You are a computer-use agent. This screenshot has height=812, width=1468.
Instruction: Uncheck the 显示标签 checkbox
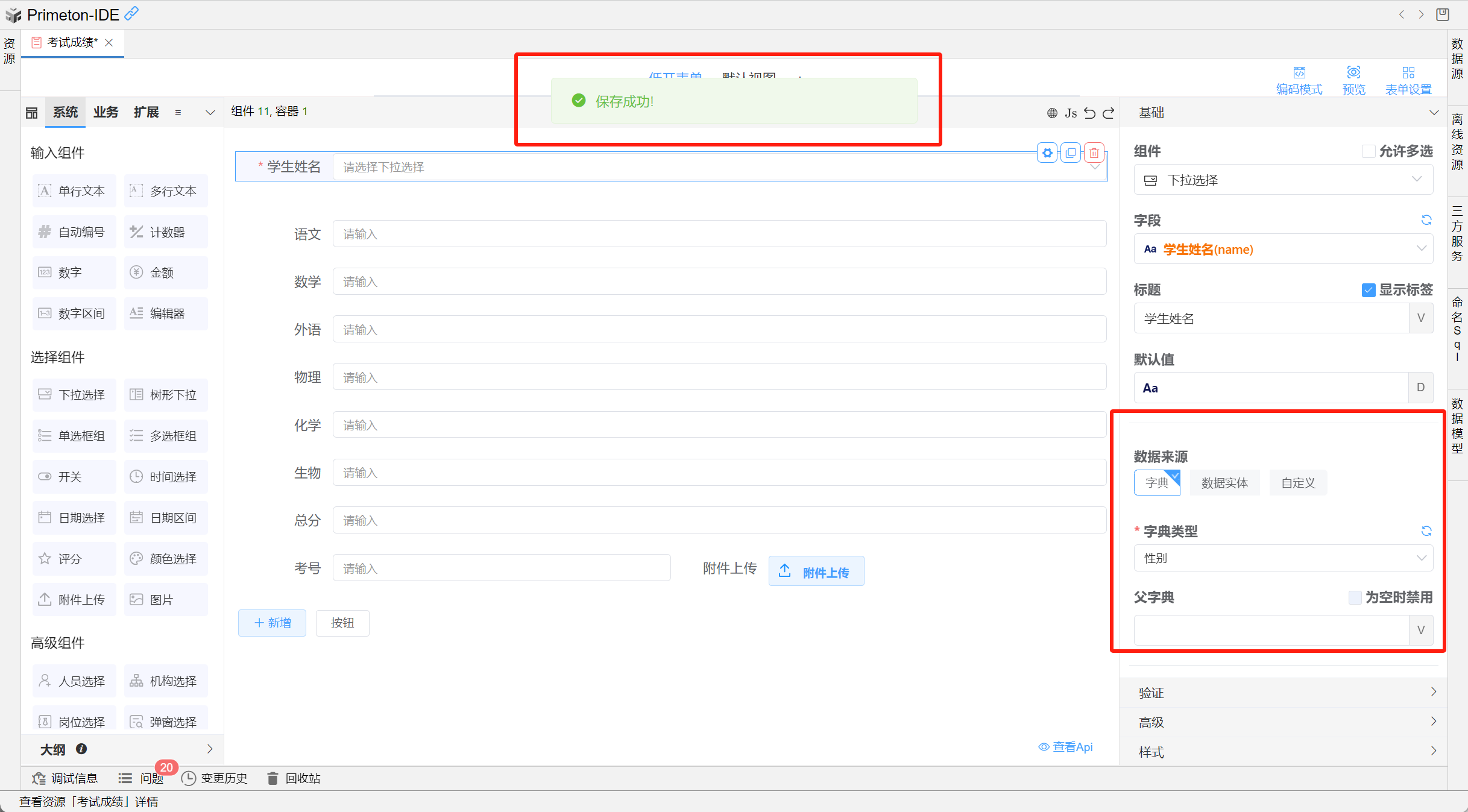[1368, 290]
